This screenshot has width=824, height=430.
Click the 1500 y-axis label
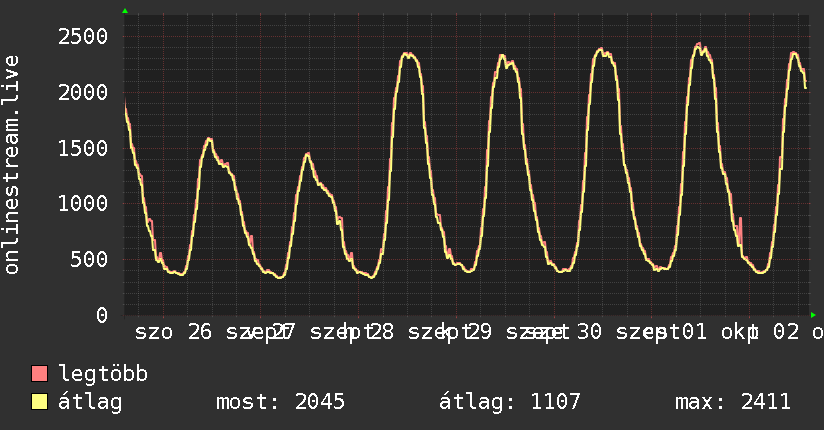[83, 148]
